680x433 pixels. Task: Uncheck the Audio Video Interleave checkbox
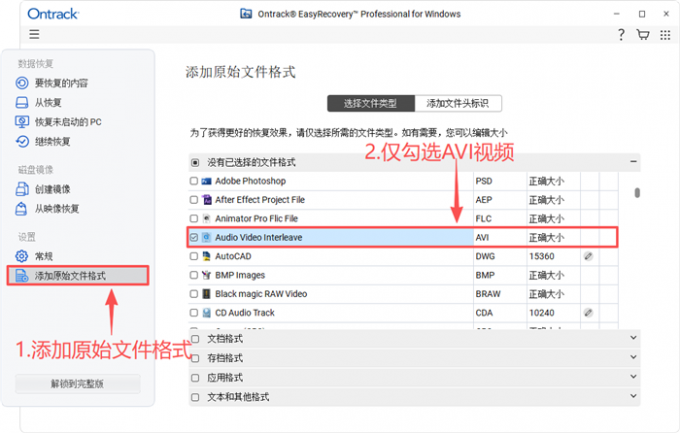coord(194,237)
